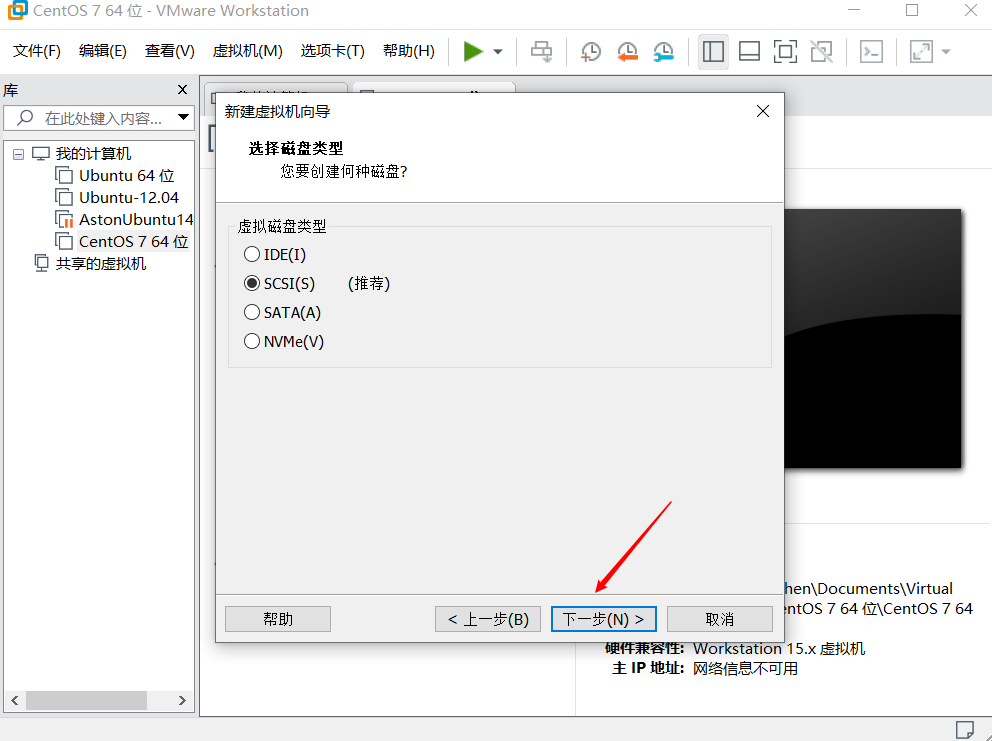Select the AstonUbuntu14 virtual machine
This screenshot has height=741, width=992.
135,220
